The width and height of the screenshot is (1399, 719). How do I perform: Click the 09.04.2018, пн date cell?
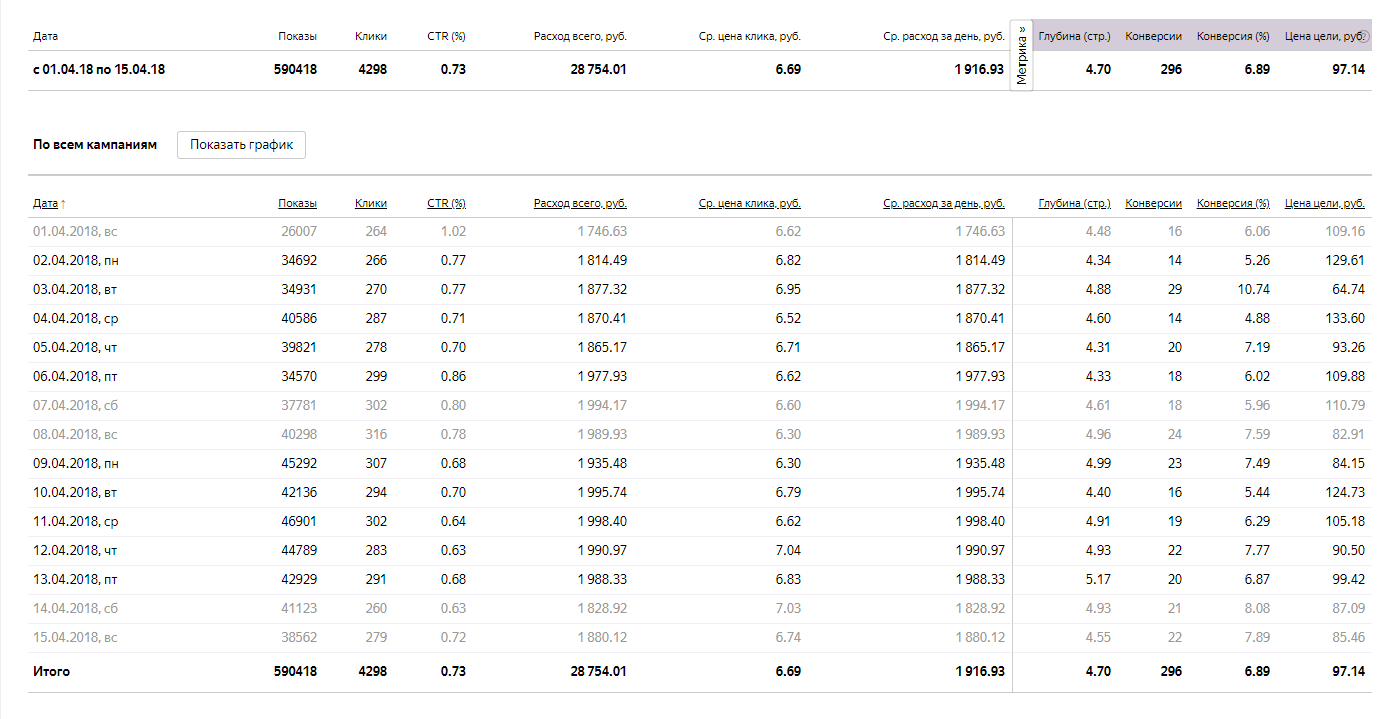point(75,463)
